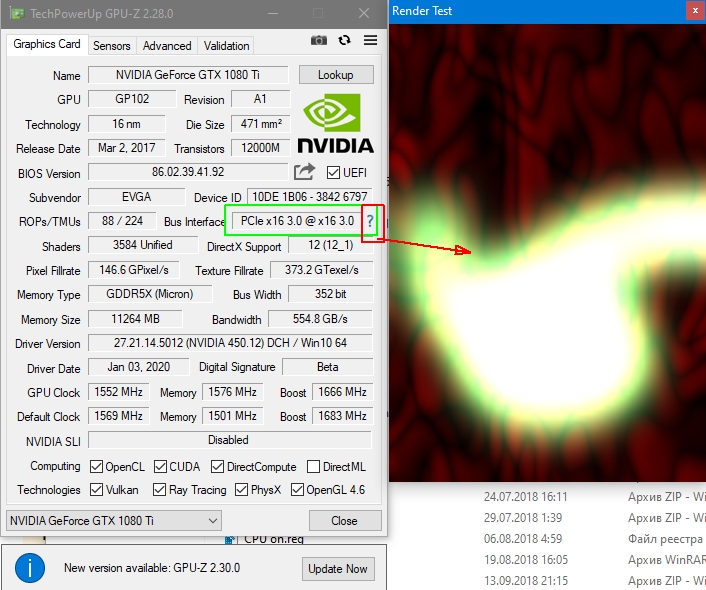Image resolution: width=706 pixels, height=590 pixels.
Task: Open the GPU selection dropdown at bottom
Action: click(x=113, y=521)
